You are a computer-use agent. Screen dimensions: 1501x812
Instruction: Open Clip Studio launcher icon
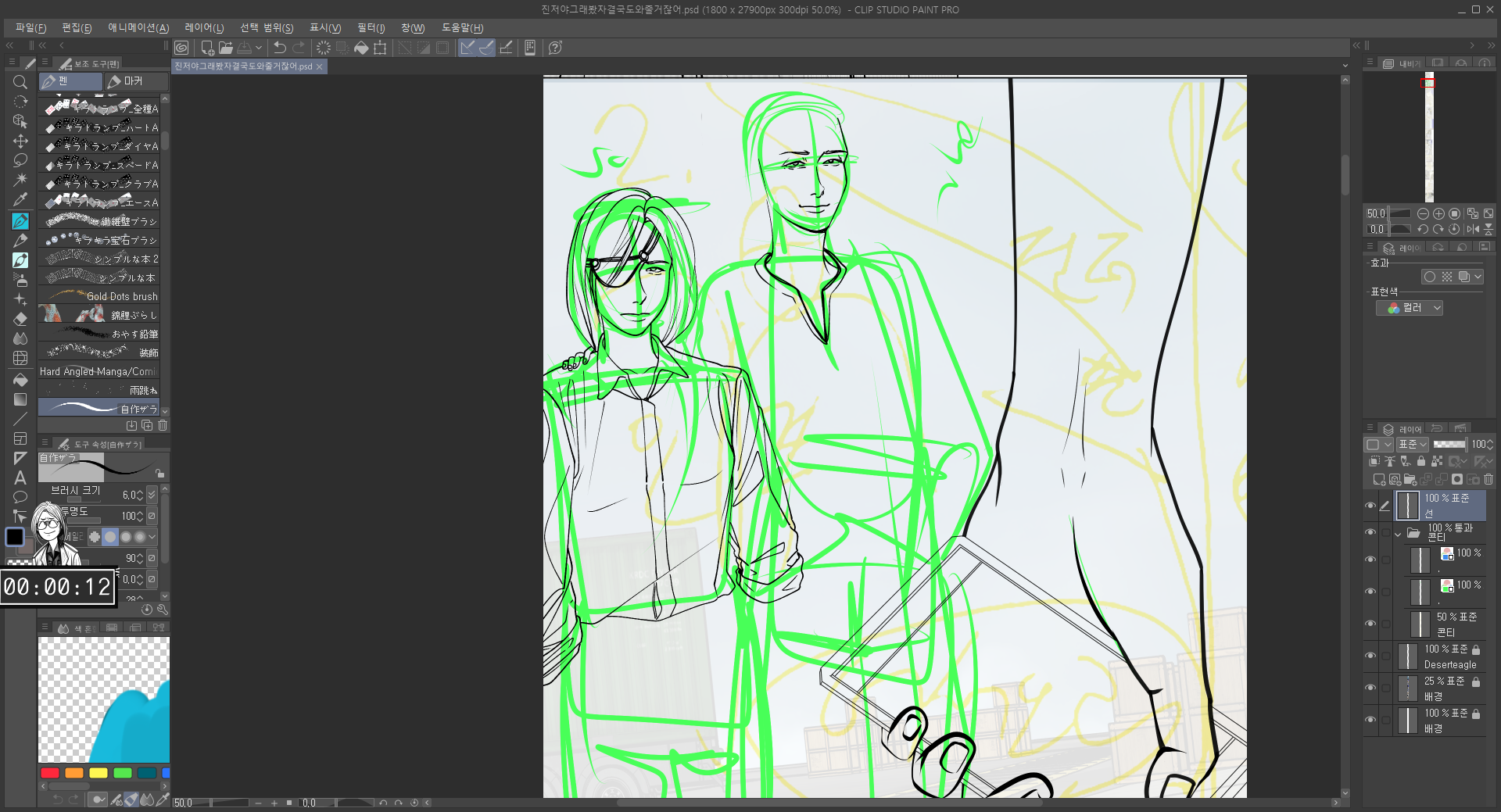(x=181, y=48)
